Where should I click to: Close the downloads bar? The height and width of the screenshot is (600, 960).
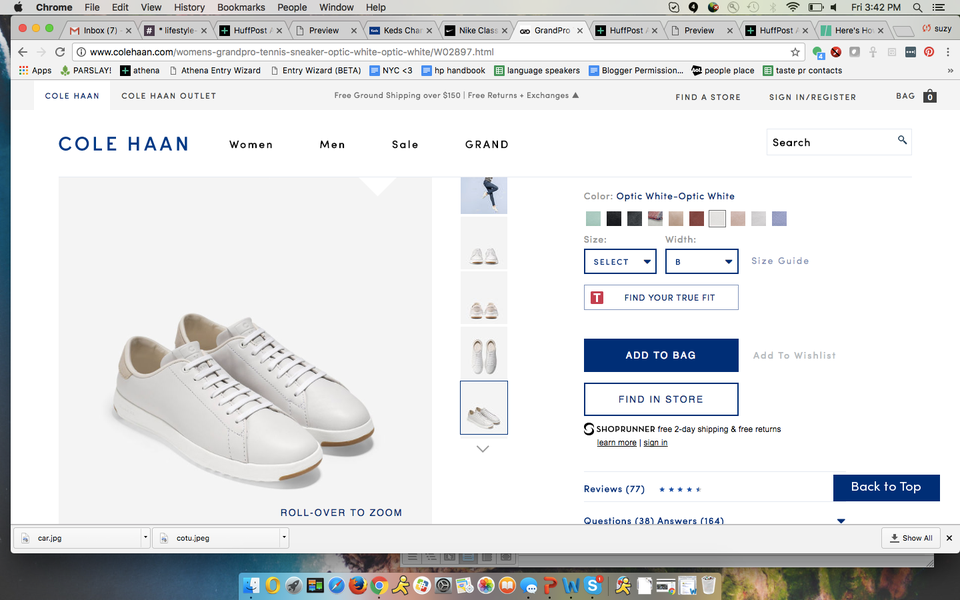(949, 538)
